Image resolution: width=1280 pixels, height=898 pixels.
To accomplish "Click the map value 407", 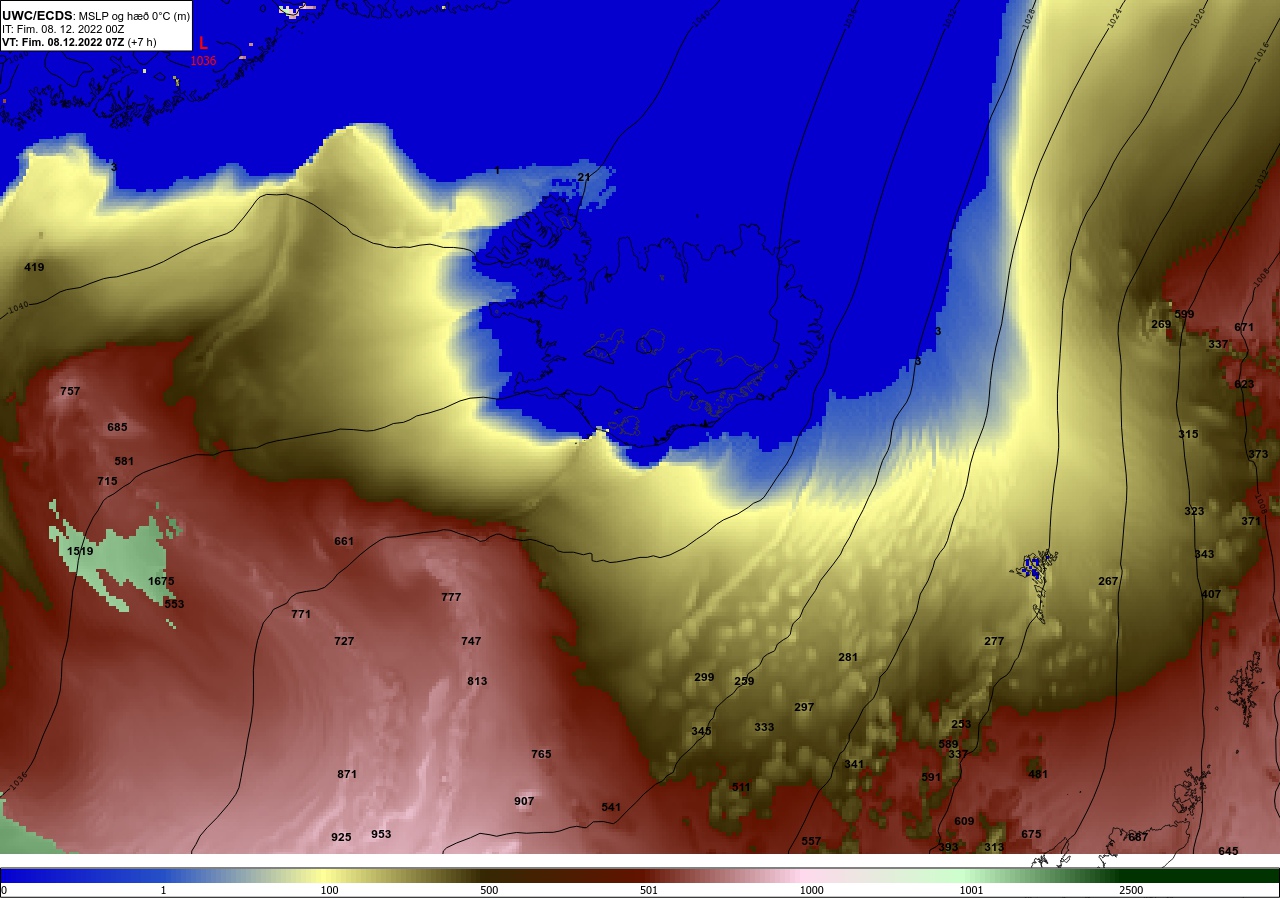I will [1211, 594].
